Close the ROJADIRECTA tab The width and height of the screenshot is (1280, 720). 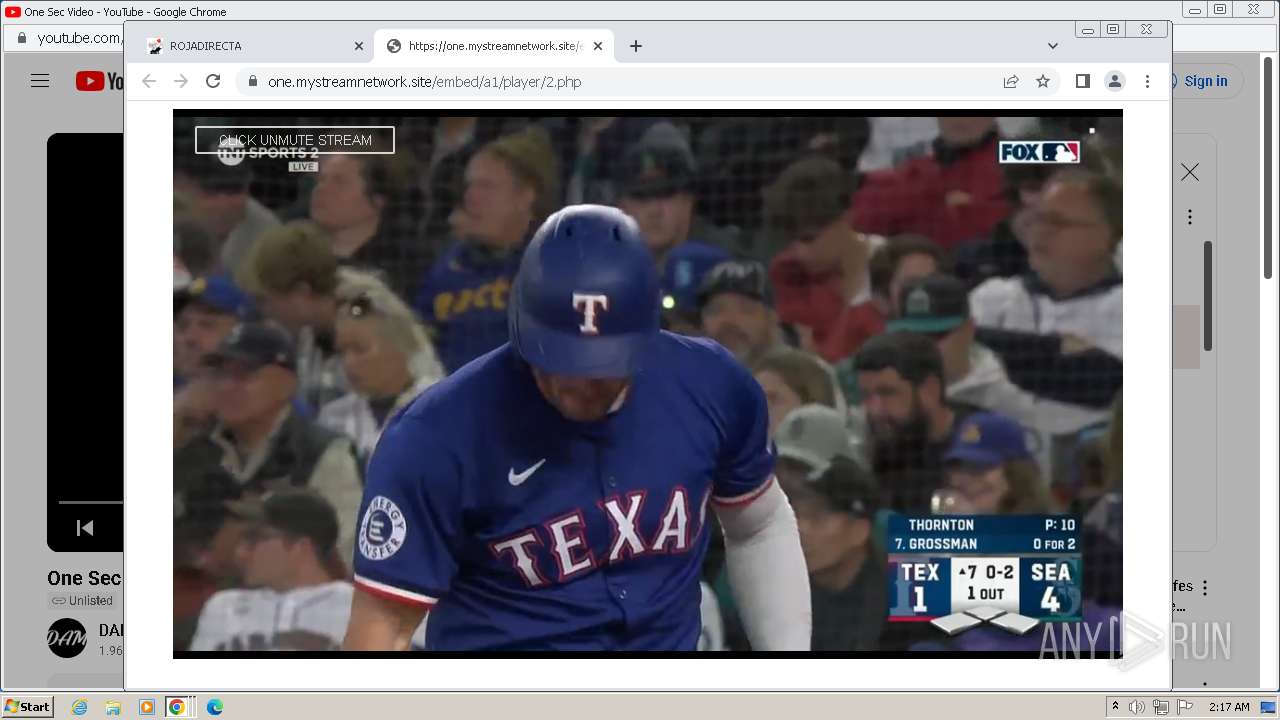pos(359,46)
